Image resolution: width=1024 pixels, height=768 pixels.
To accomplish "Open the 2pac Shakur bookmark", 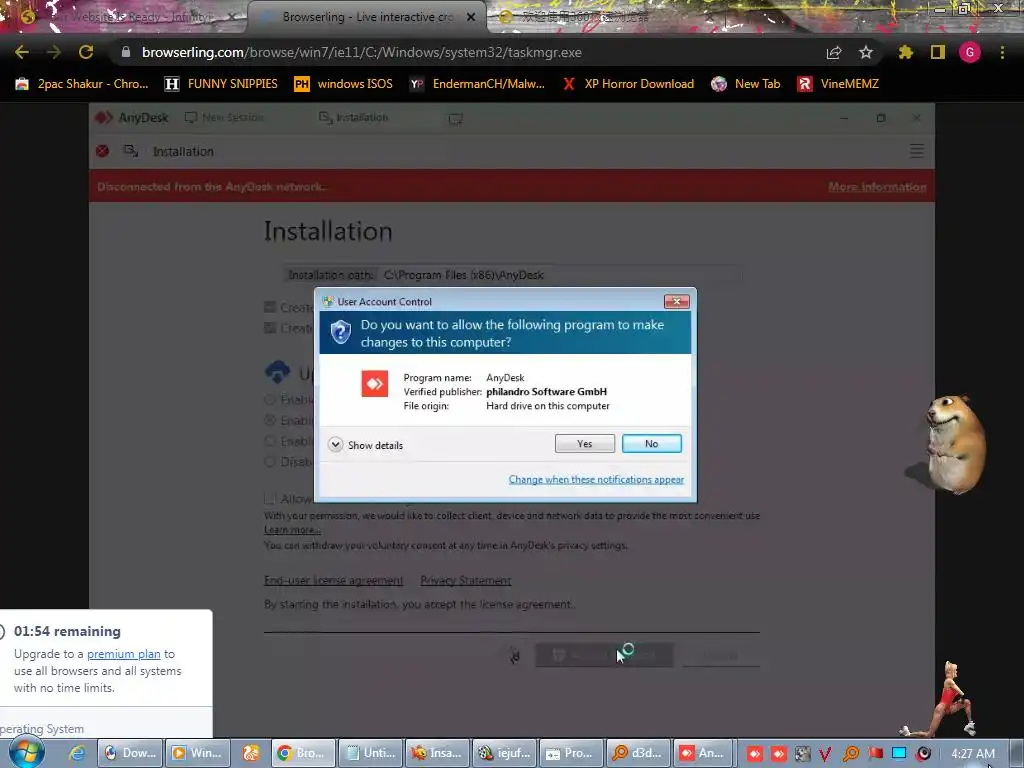I will click(82, 84).
